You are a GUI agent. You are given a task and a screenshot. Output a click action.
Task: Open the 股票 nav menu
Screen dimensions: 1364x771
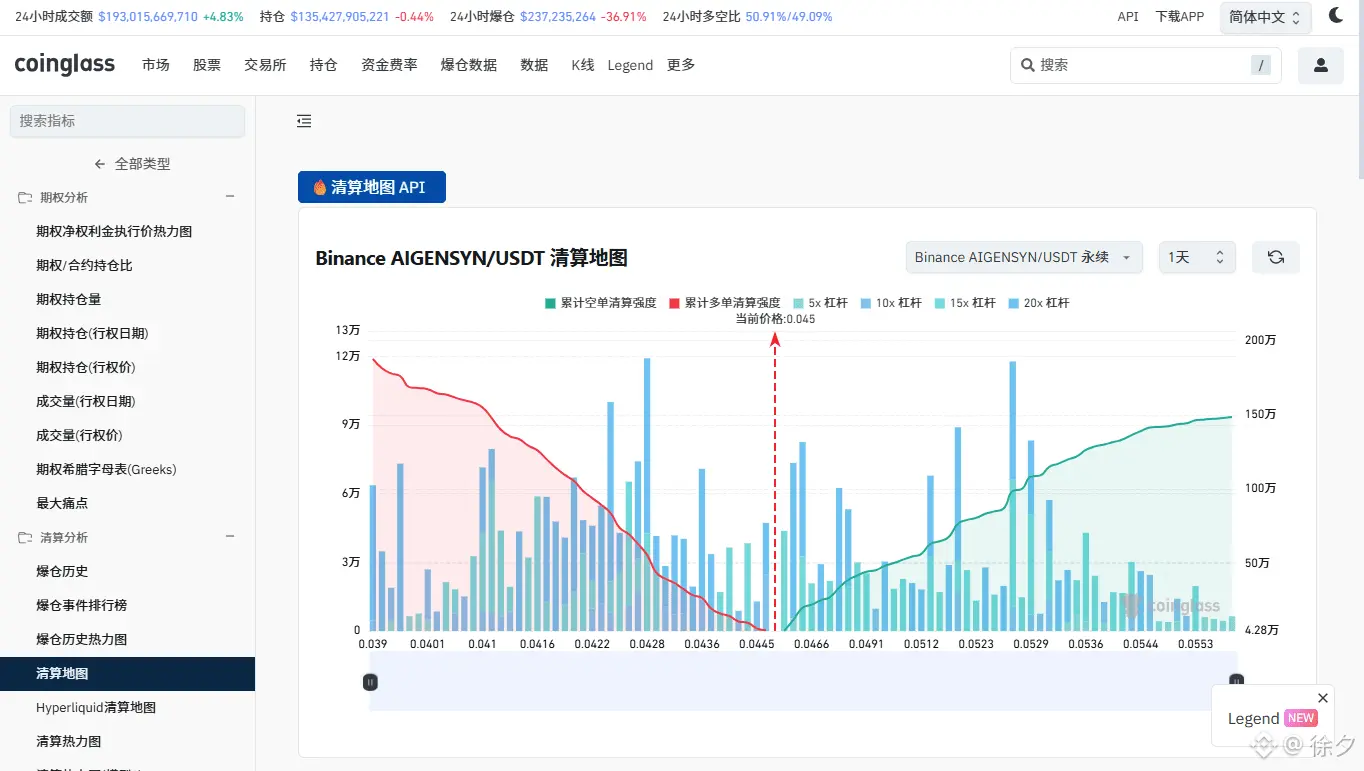coord(207,65)
